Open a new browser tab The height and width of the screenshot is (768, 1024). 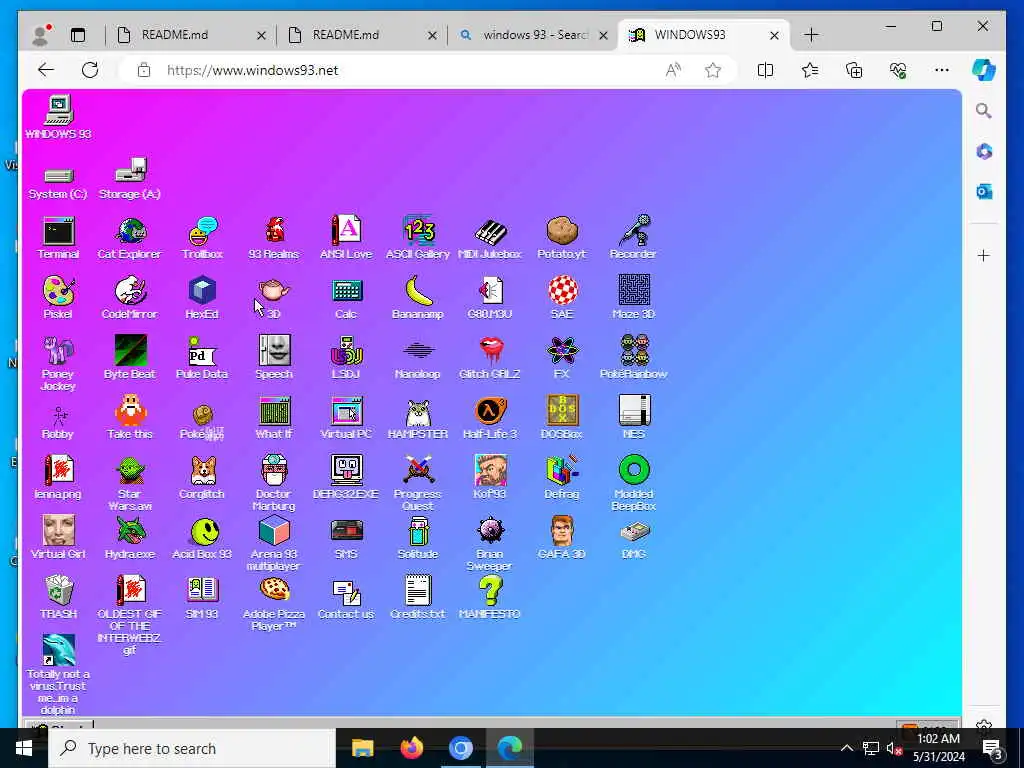click(x=811, y=35)
